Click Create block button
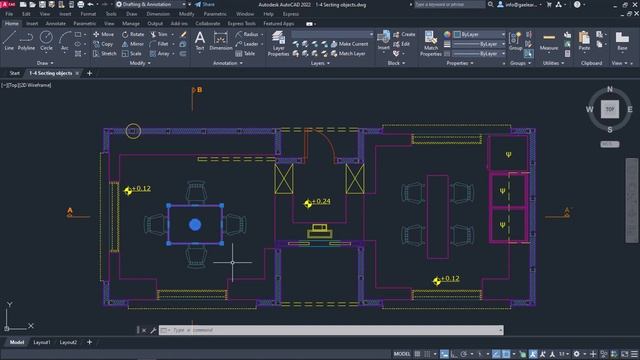Image resolution: width=640 pixels, height=360 pixels. (404, 34)
